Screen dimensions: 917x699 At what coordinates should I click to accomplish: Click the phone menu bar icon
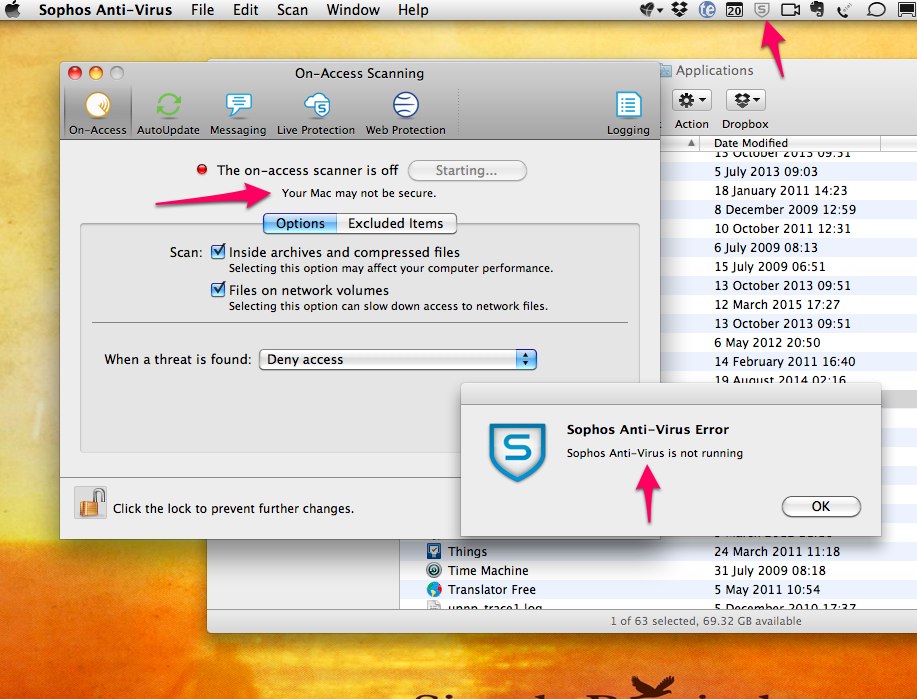(x=844, y=10)
